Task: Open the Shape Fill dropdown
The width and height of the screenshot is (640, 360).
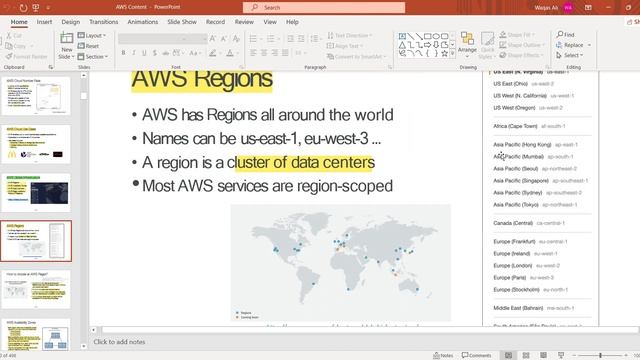Action: pos(517,35)
